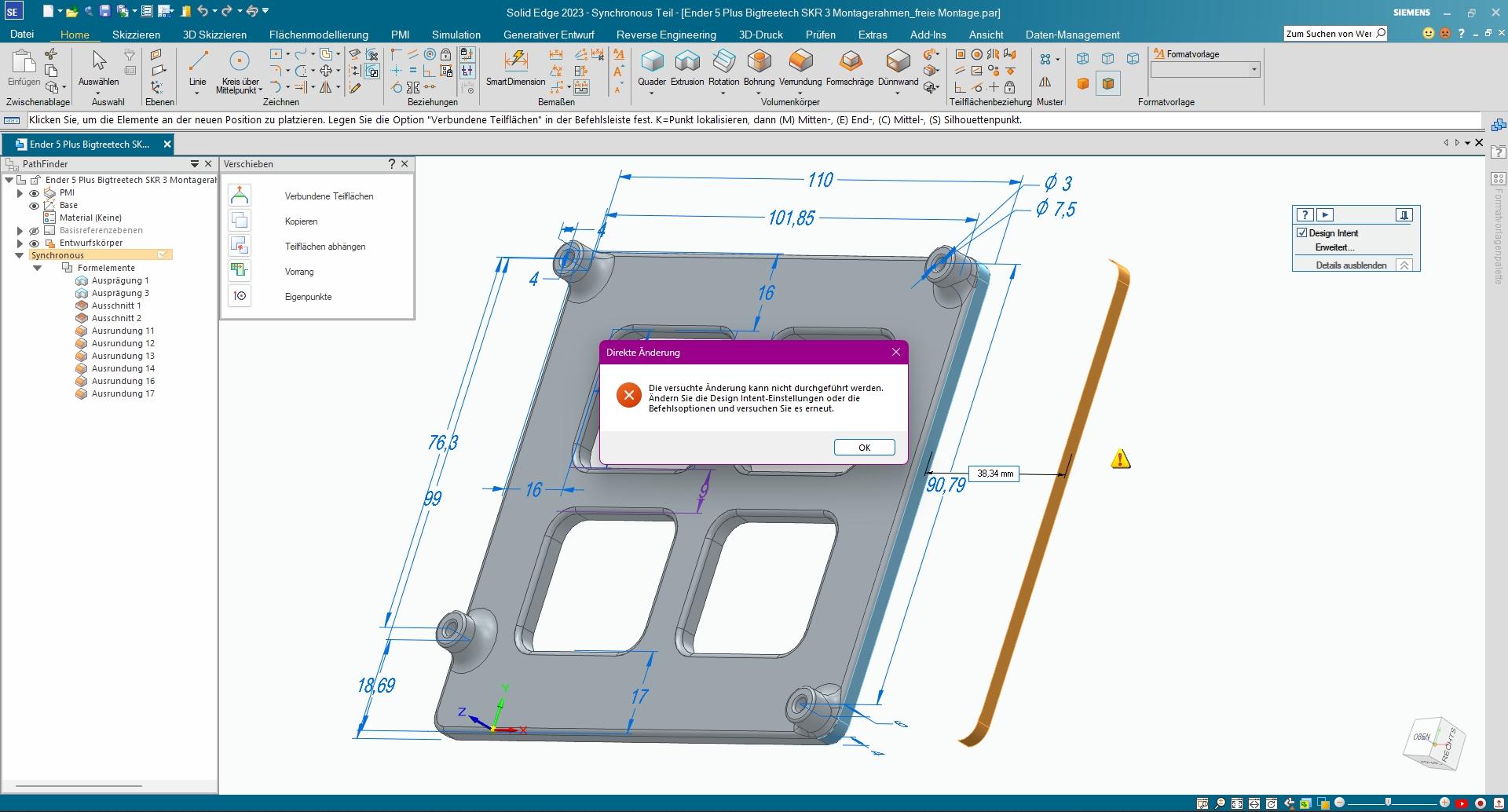The width and height of the screenshot is (1508, 812).
Task: Open the Ansicht ribbon tab
Action: pos(986,35)
